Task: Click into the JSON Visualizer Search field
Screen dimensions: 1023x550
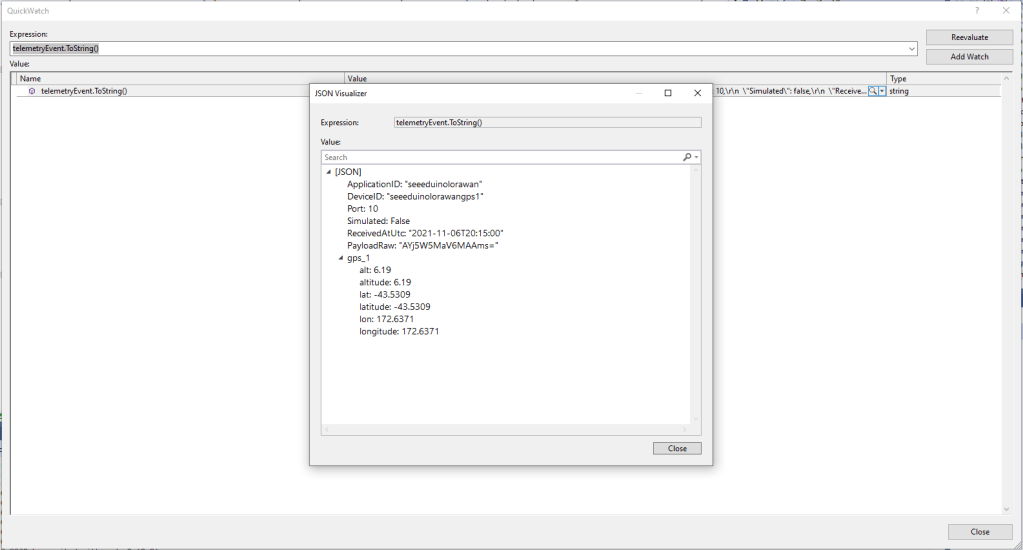Action: [500, 157]
